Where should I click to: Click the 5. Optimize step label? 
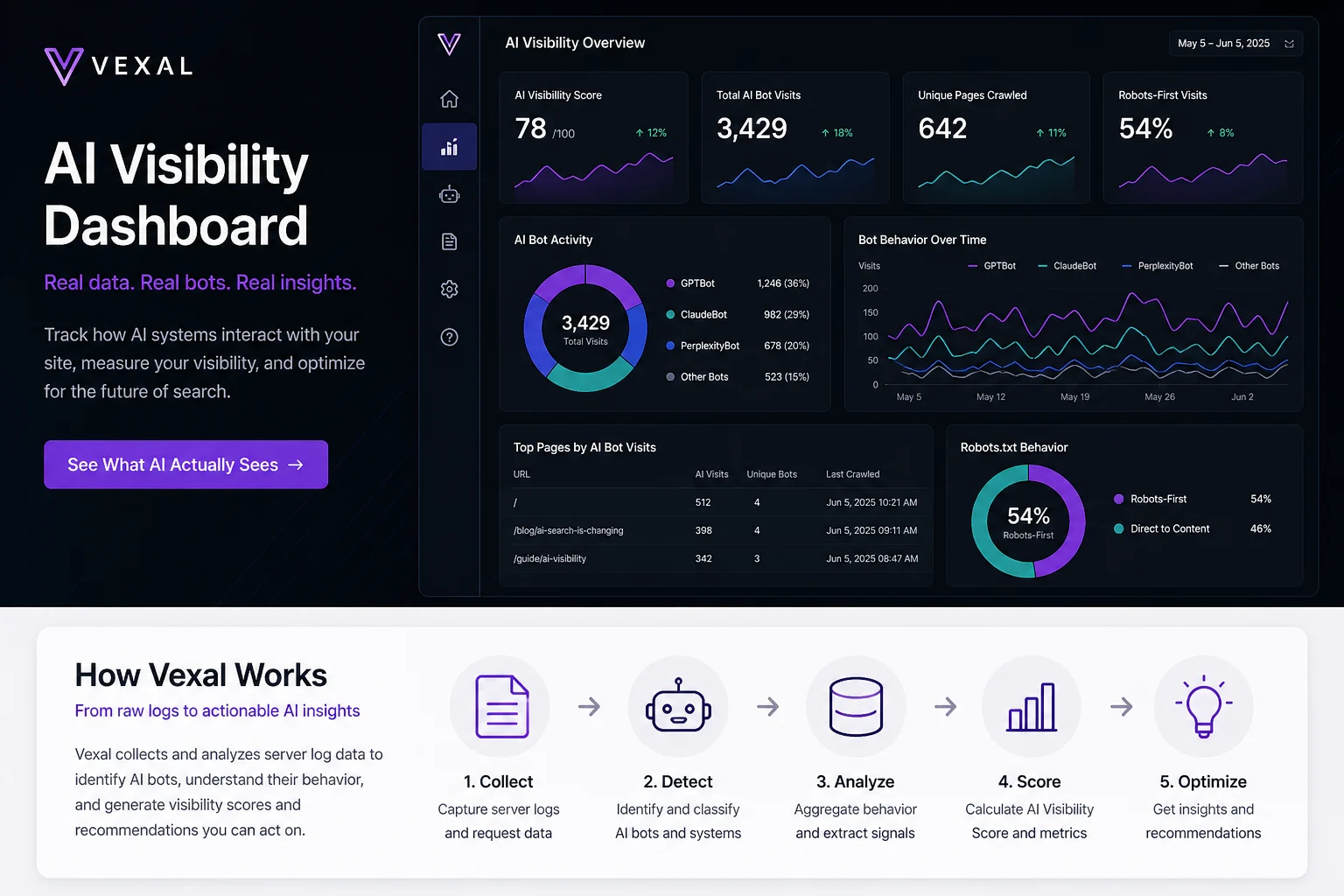tap(1203, 781)
